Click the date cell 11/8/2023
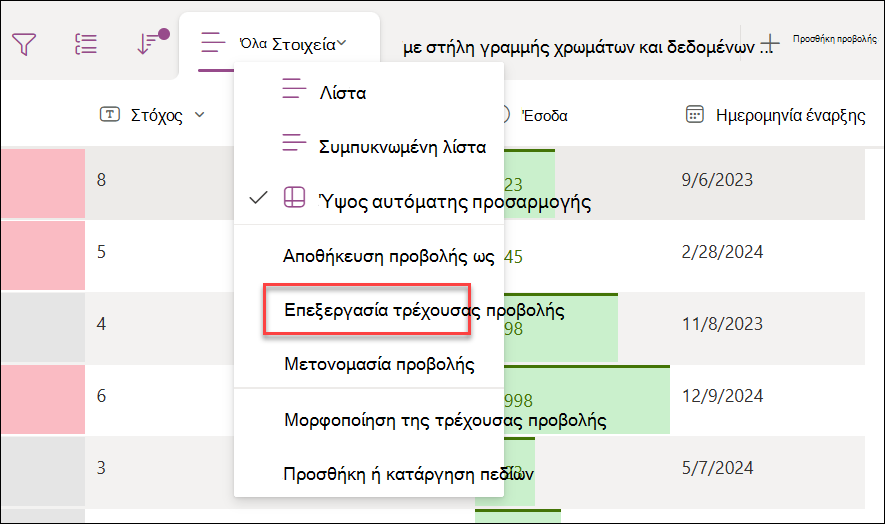The height and width of the screenshot is (524, 885). (x=722, y=324)
